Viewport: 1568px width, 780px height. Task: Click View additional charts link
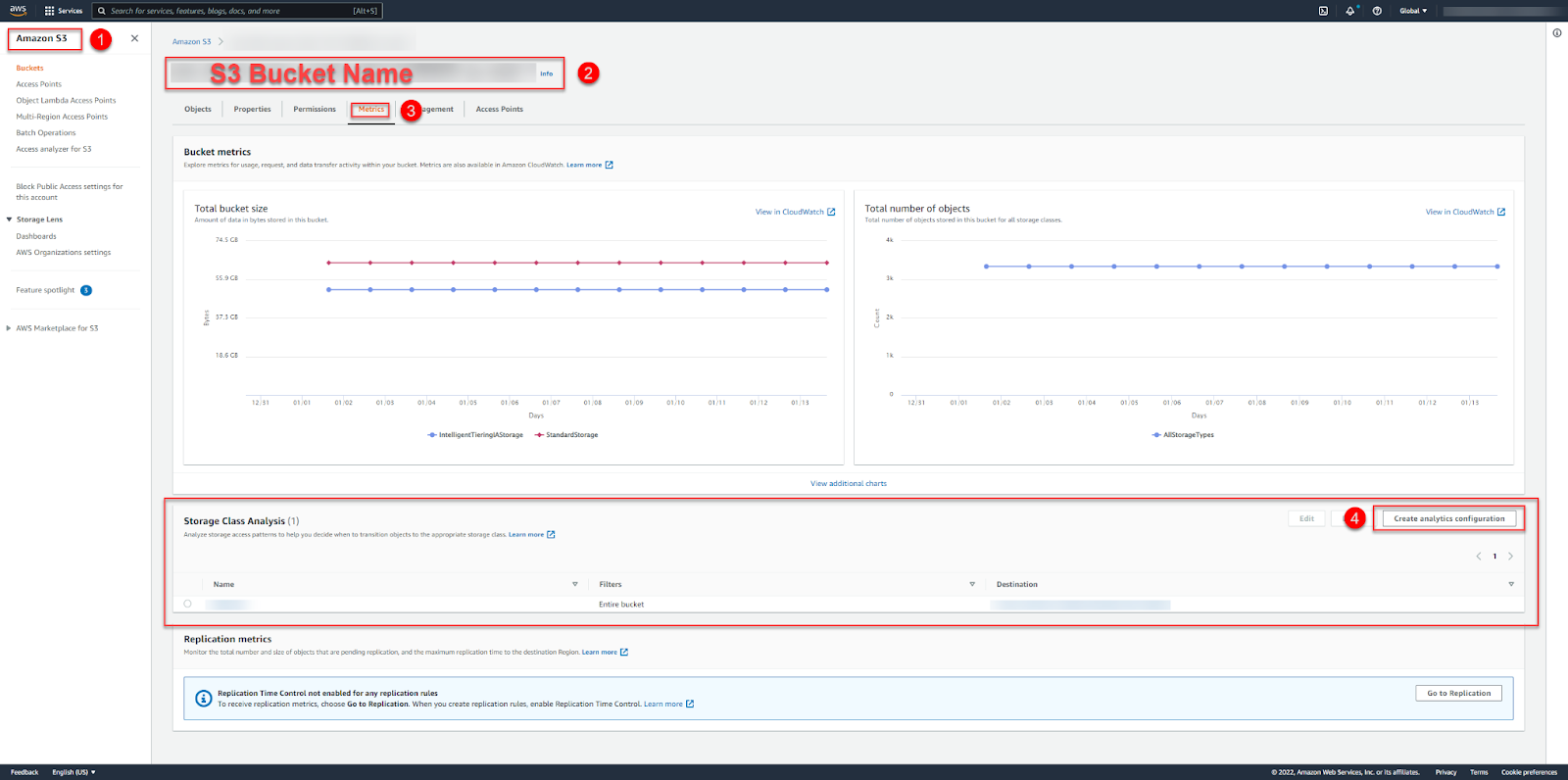pos(849,483)
